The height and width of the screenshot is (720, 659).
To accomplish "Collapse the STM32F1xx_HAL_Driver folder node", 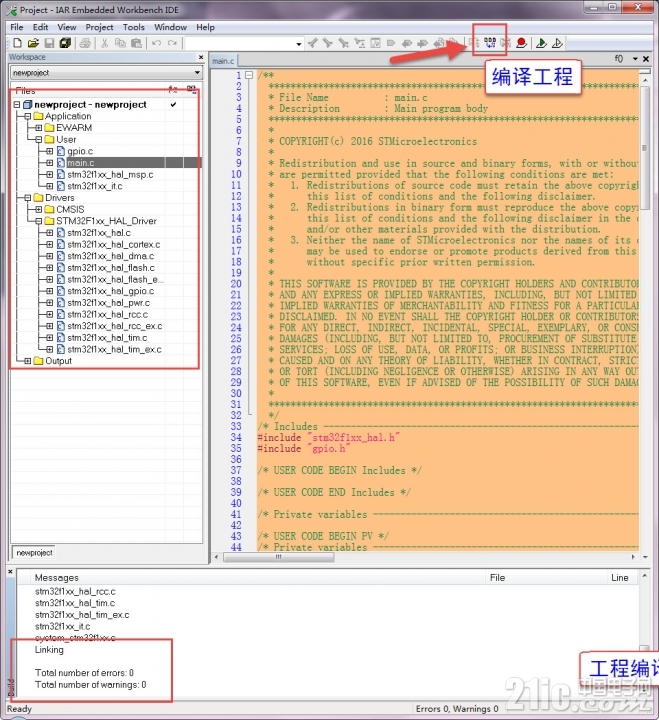I will [x=39, y=221].
